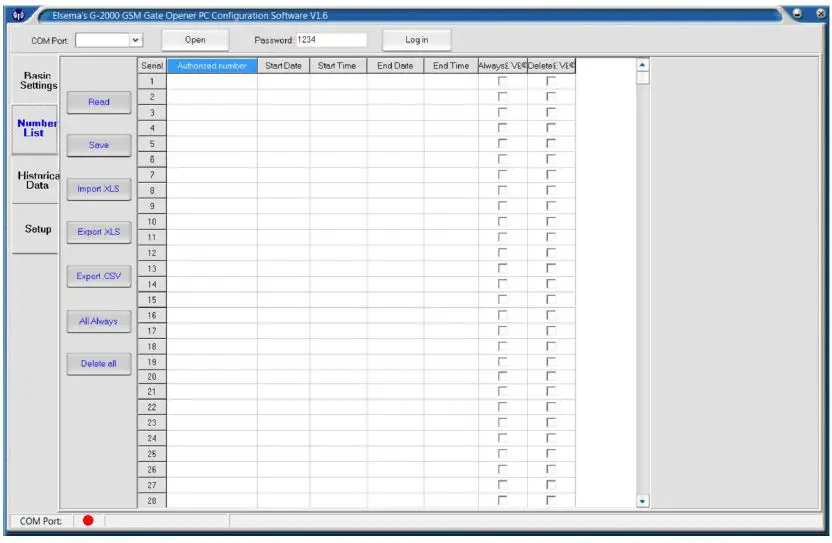Select the Number List tab
Image resolution: width=832 pixels, height=543 pixels.
pyautogui.click(x=35, y=128)
